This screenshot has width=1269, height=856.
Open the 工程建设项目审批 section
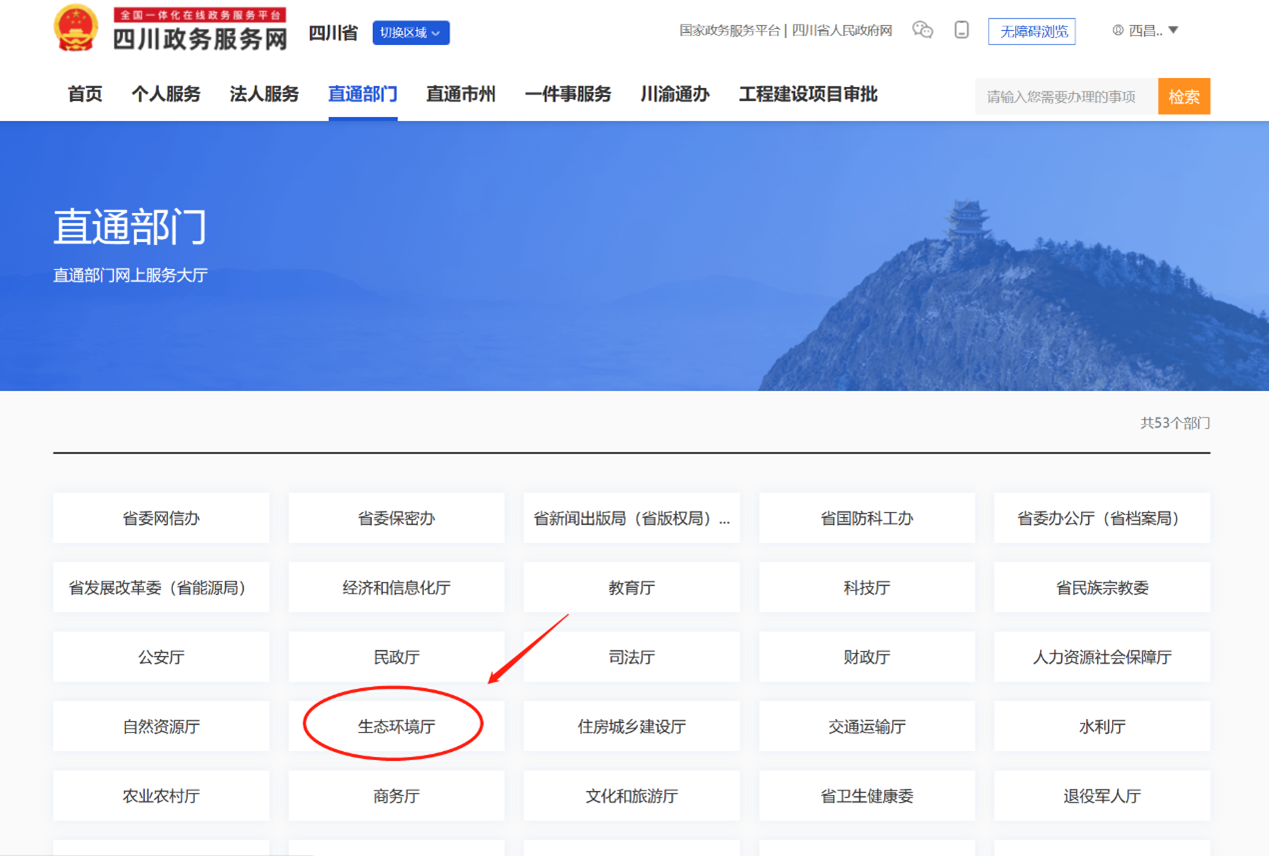pyautogui.click(x=807, y=94)
